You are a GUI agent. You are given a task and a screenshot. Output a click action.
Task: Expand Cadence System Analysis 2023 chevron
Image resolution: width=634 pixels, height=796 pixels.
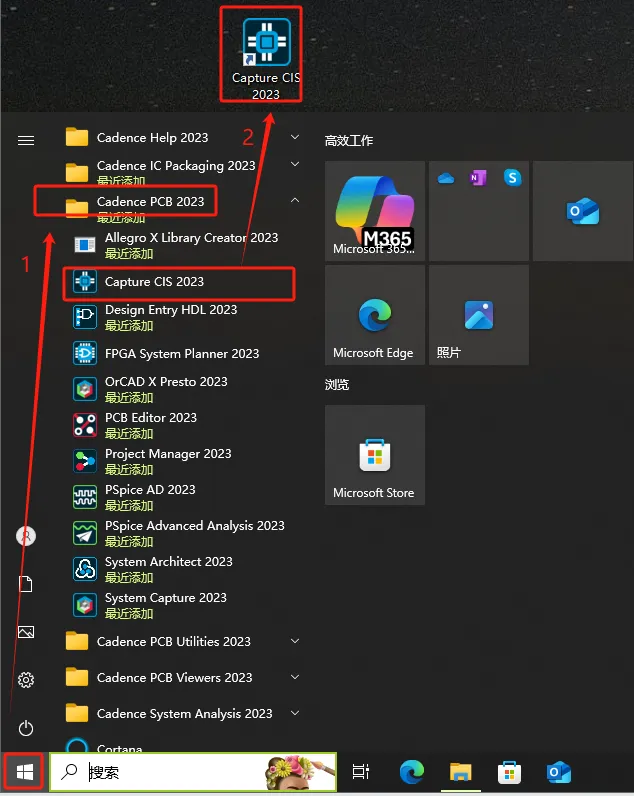295,713
